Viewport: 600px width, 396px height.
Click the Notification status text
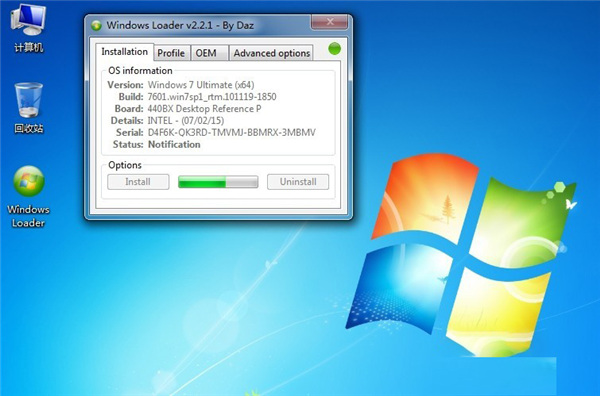click(x=174, y=145)
